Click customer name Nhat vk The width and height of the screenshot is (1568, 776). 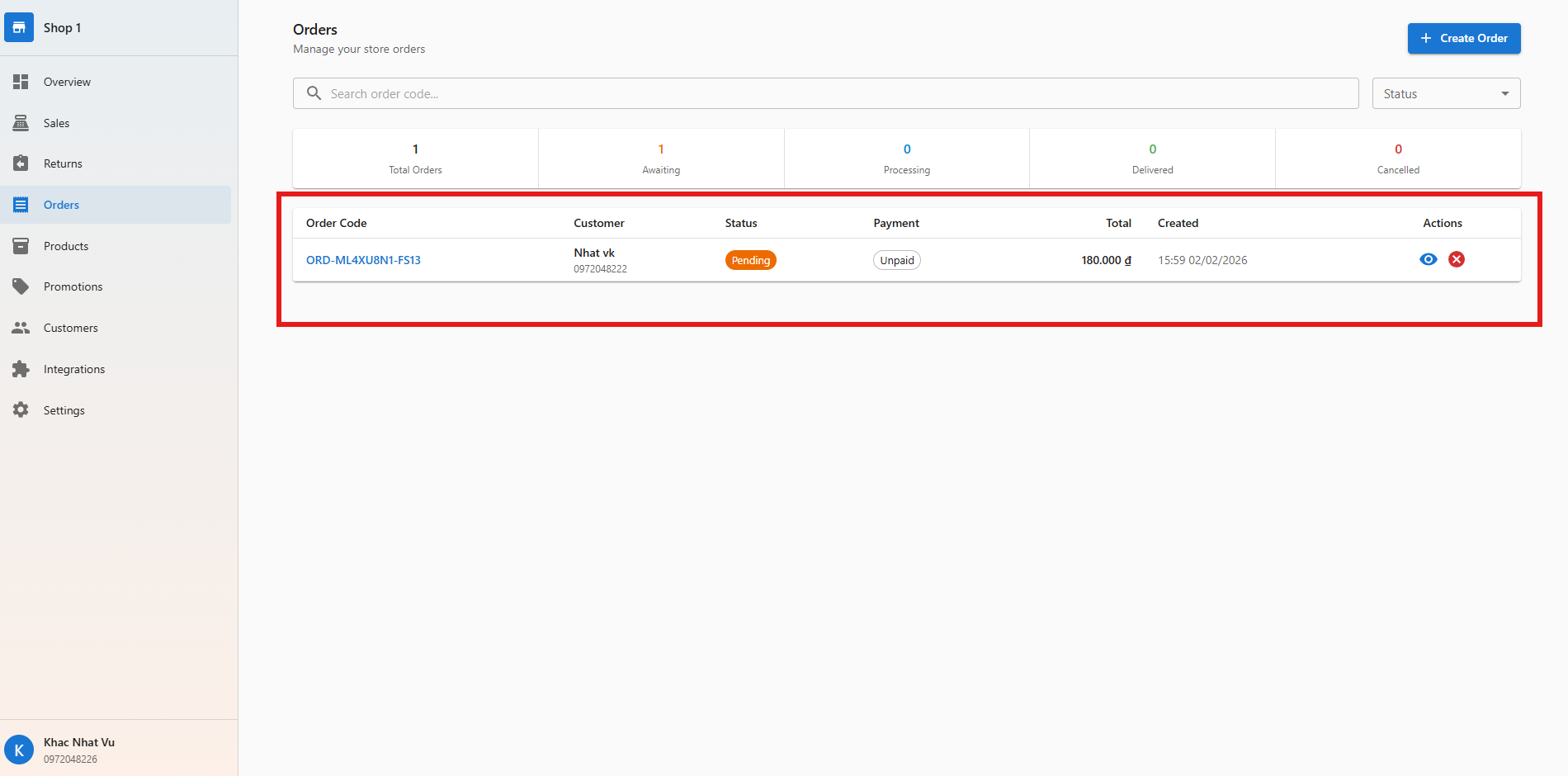pyautogui.click(x=594, y=253)
